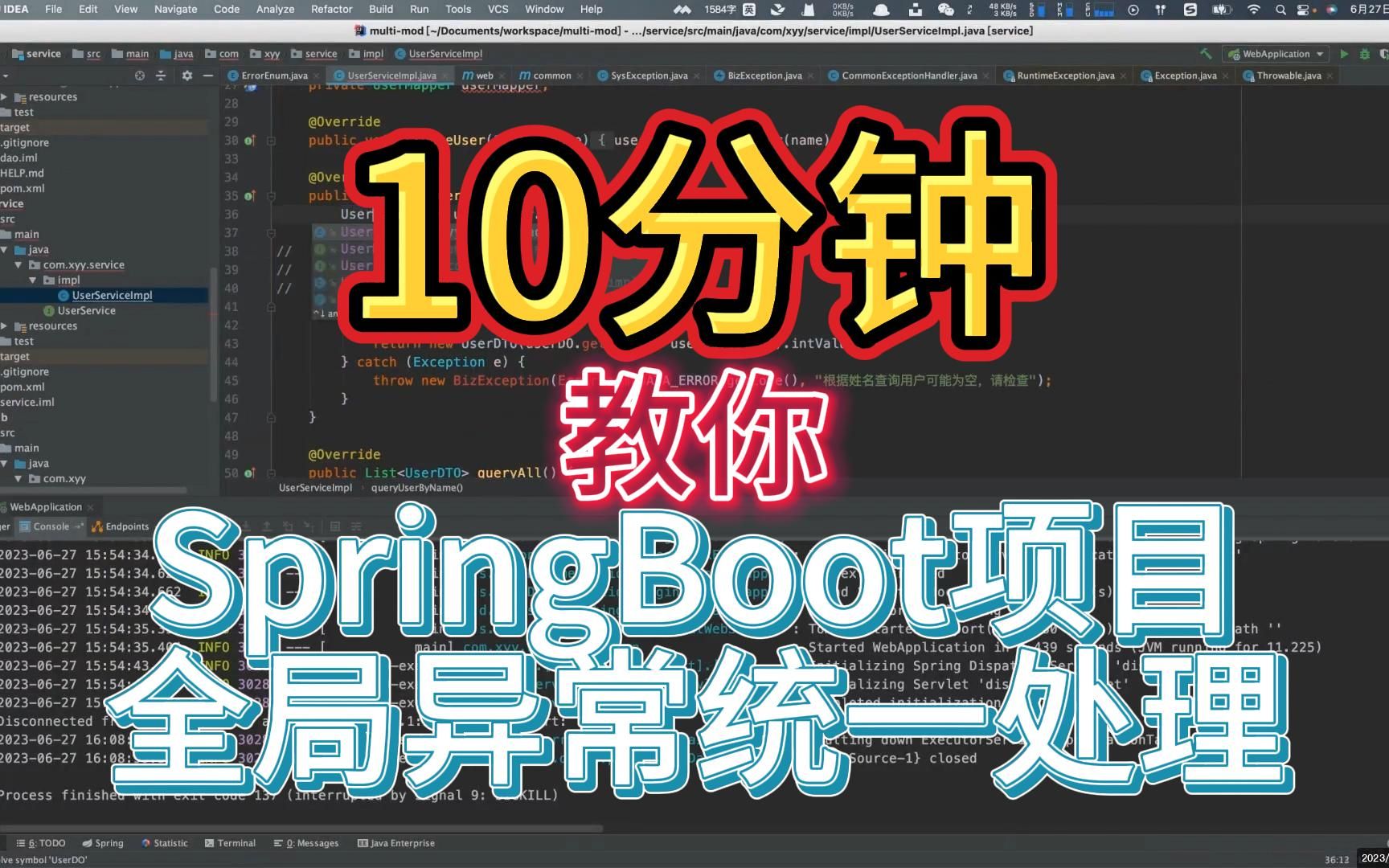Image resolution: width=1389 pixels, height=868 pixels.
Task: Open macOS Control Center icon
Action: (1304, 10)
